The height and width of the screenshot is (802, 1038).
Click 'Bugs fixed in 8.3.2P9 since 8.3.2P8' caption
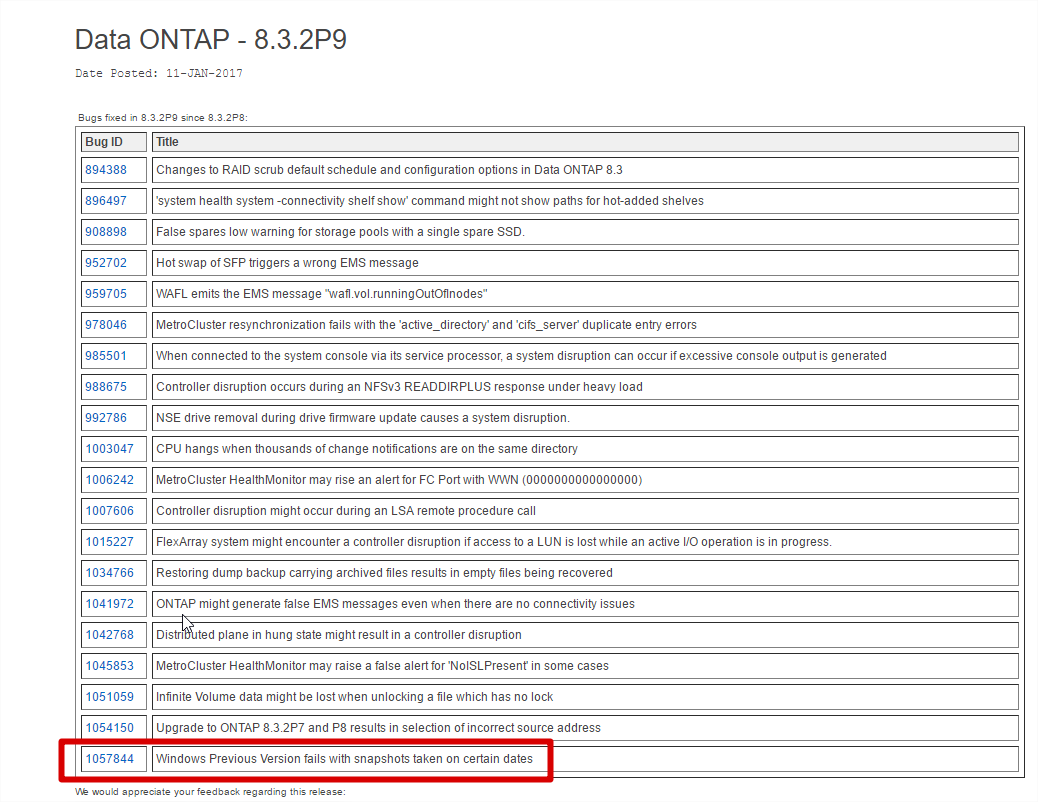point(163,118)
